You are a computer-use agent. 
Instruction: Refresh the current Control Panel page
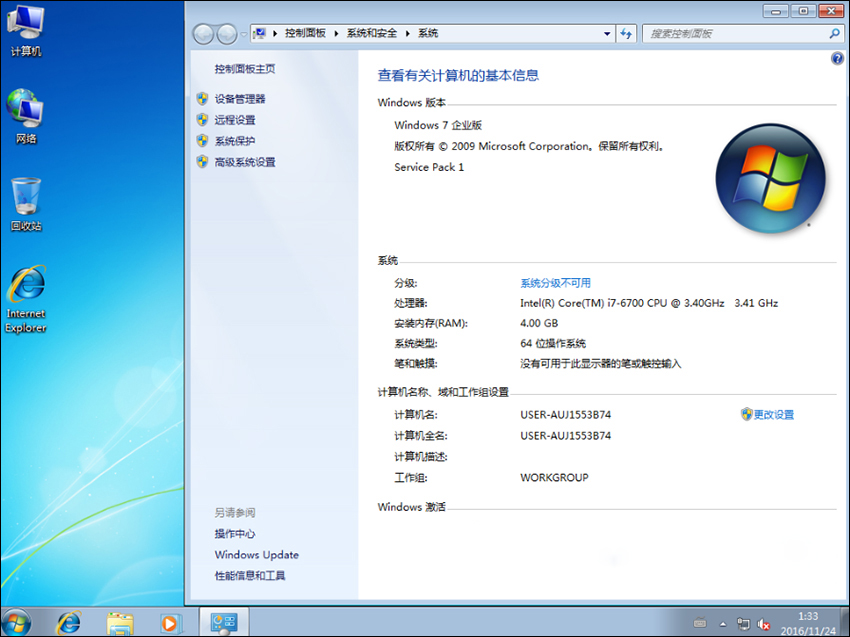[626, 33]
